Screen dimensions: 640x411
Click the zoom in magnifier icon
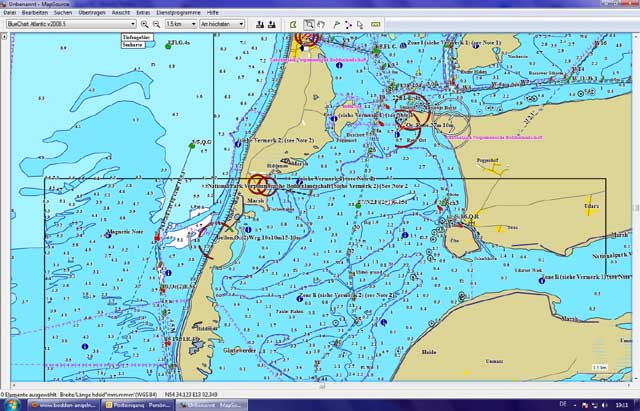point(144,22)
